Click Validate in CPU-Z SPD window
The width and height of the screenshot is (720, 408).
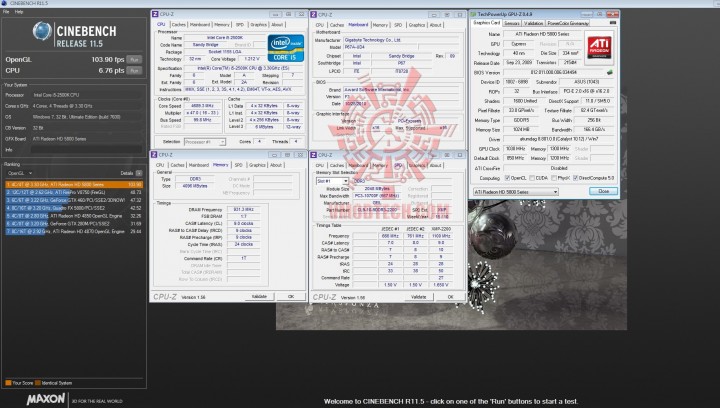pyautogui.click(x=418, y=297)
